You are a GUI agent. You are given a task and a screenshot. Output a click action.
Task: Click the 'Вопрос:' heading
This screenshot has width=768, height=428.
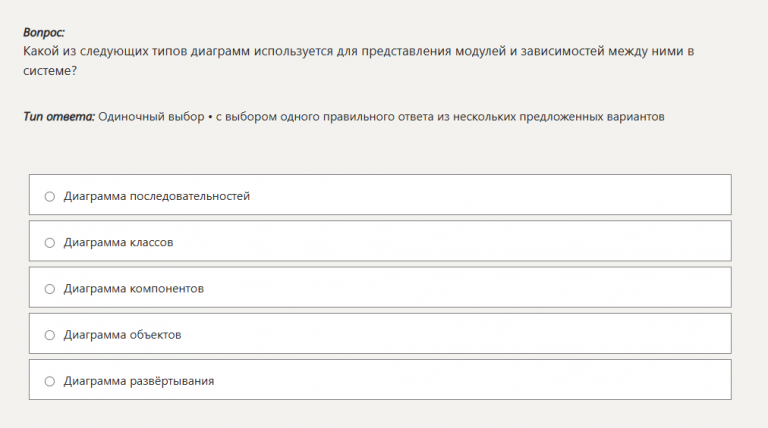(x=43, y=33)
